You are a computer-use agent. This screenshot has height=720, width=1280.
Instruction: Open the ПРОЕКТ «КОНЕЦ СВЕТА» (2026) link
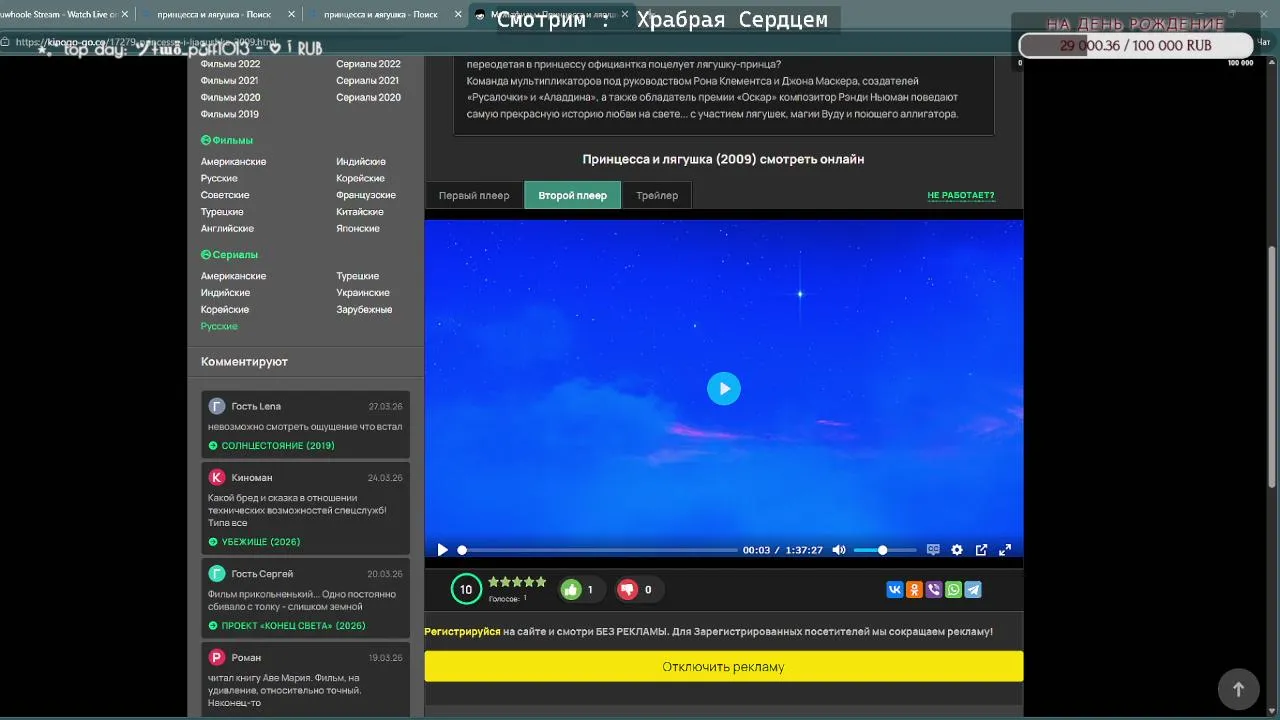pyautogui.click(x=293, y=626)
